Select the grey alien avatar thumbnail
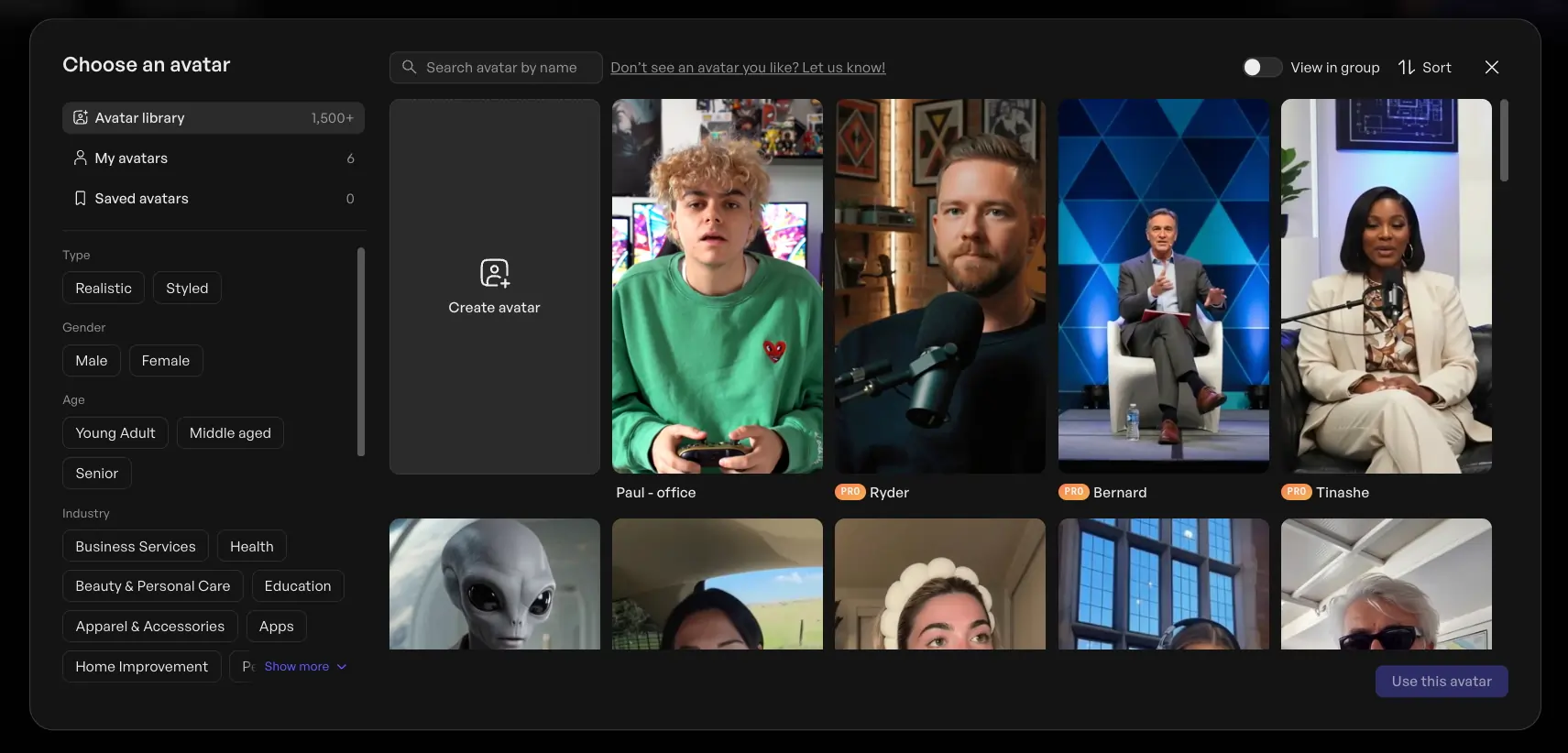This screenshot has height=753, width=1568. (495, 584)
